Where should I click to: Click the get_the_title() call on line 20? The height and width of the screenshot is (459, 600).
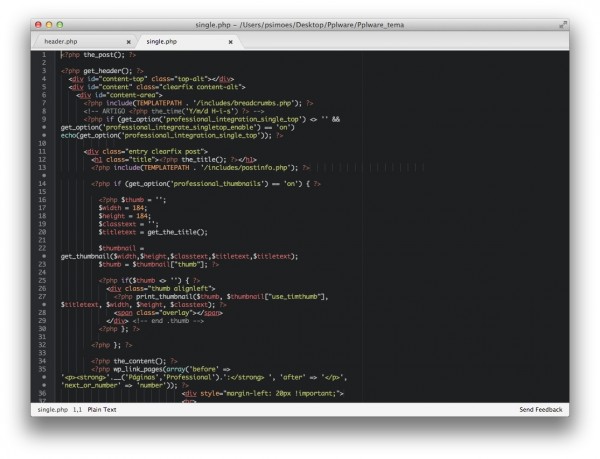[177, 232]
